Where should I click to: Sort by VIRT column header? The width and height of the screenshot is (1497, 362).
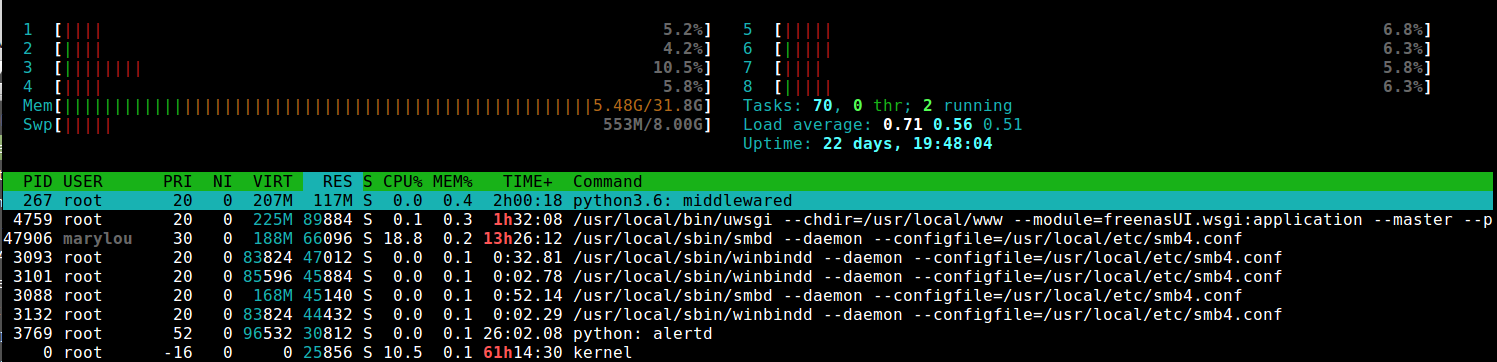273,182
